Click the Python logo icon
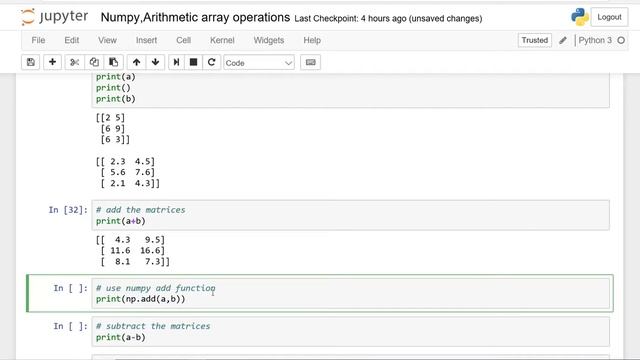The height and width of the screenshot is (360, 640). [580, 17]
